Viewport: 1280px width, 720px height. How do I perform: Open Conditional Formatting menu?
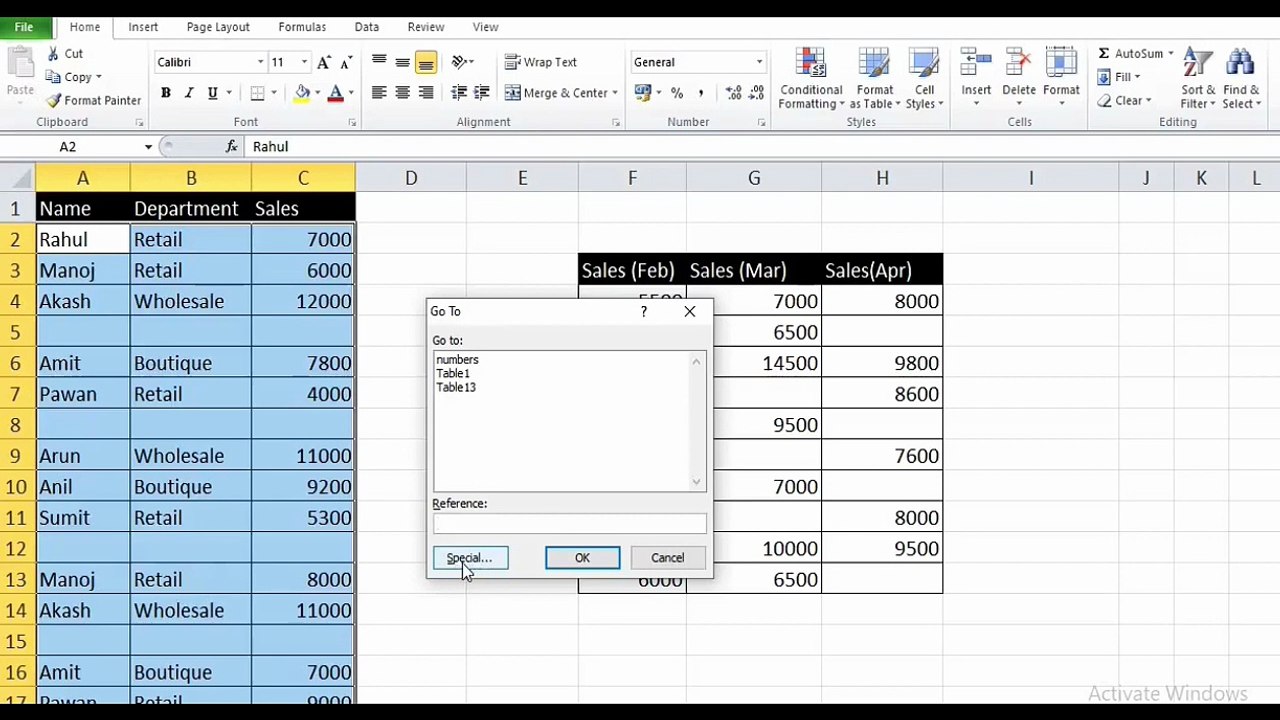[x=811, y=79]
